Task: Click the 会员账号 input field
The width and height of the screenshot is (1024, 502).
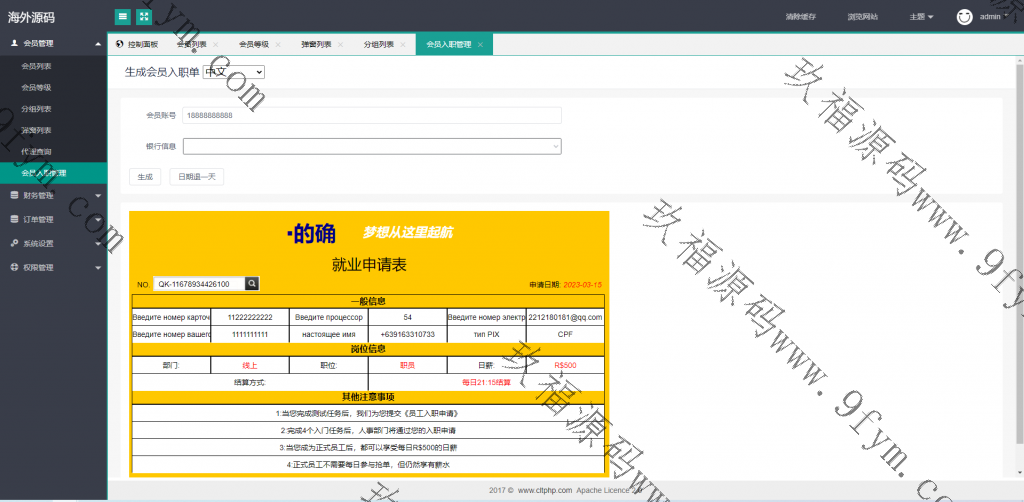Action: (371, 115)
